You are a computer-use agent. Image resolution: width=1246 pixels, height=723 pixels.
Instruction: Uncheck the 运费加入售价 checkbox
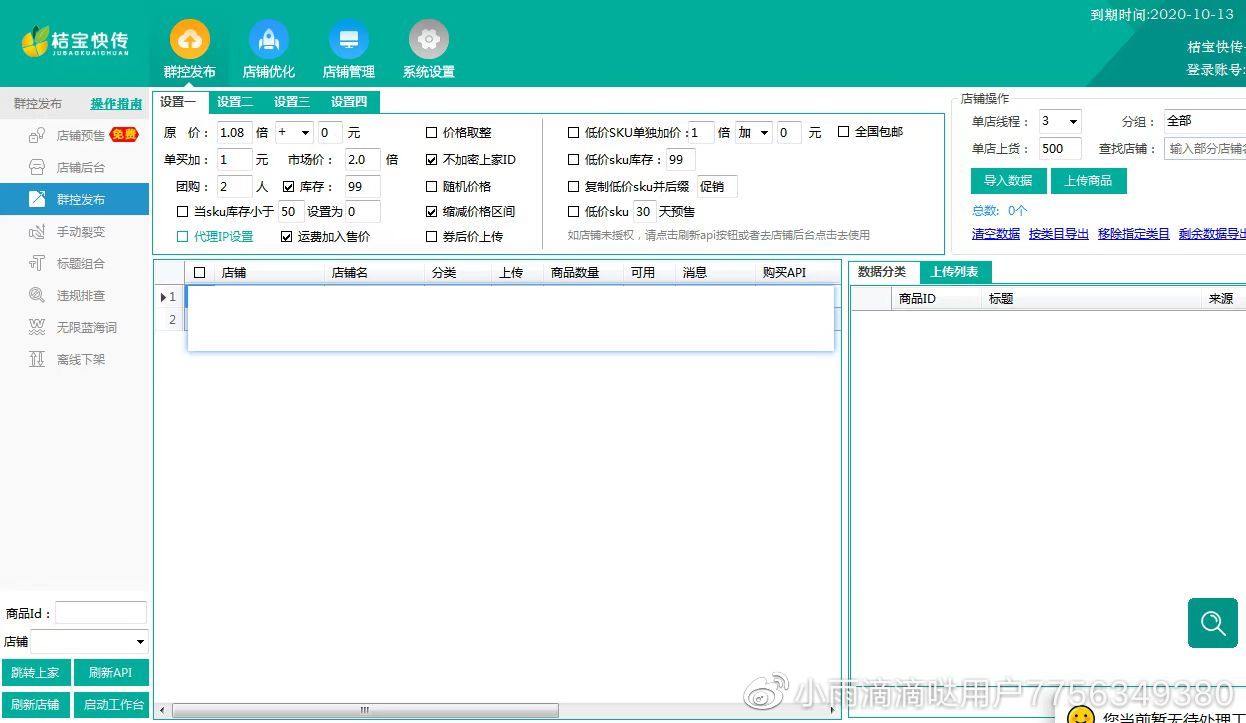(x=287, y=237)
